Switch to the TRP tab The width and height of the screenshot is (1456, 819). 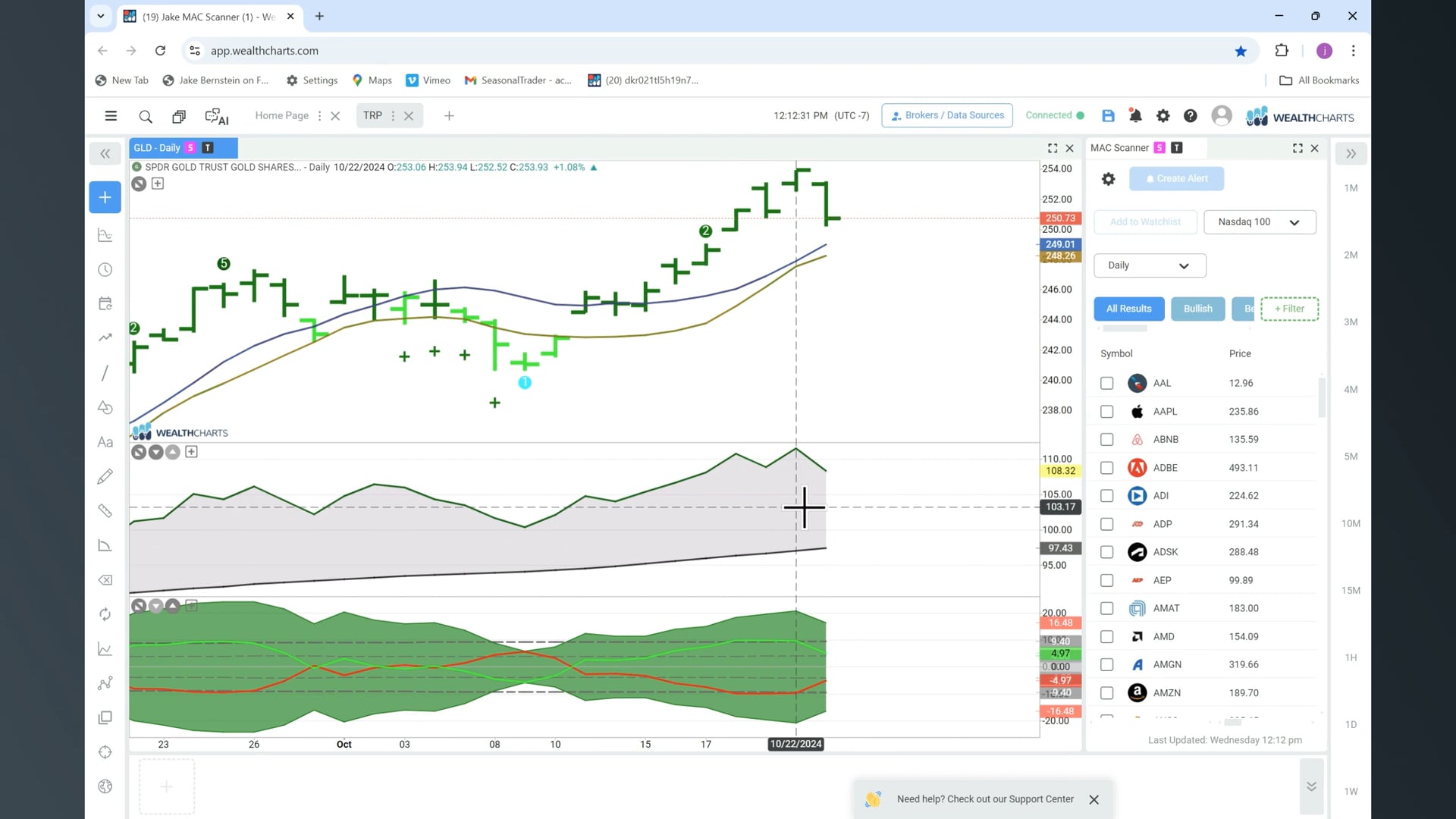click(x=372, y=116)
